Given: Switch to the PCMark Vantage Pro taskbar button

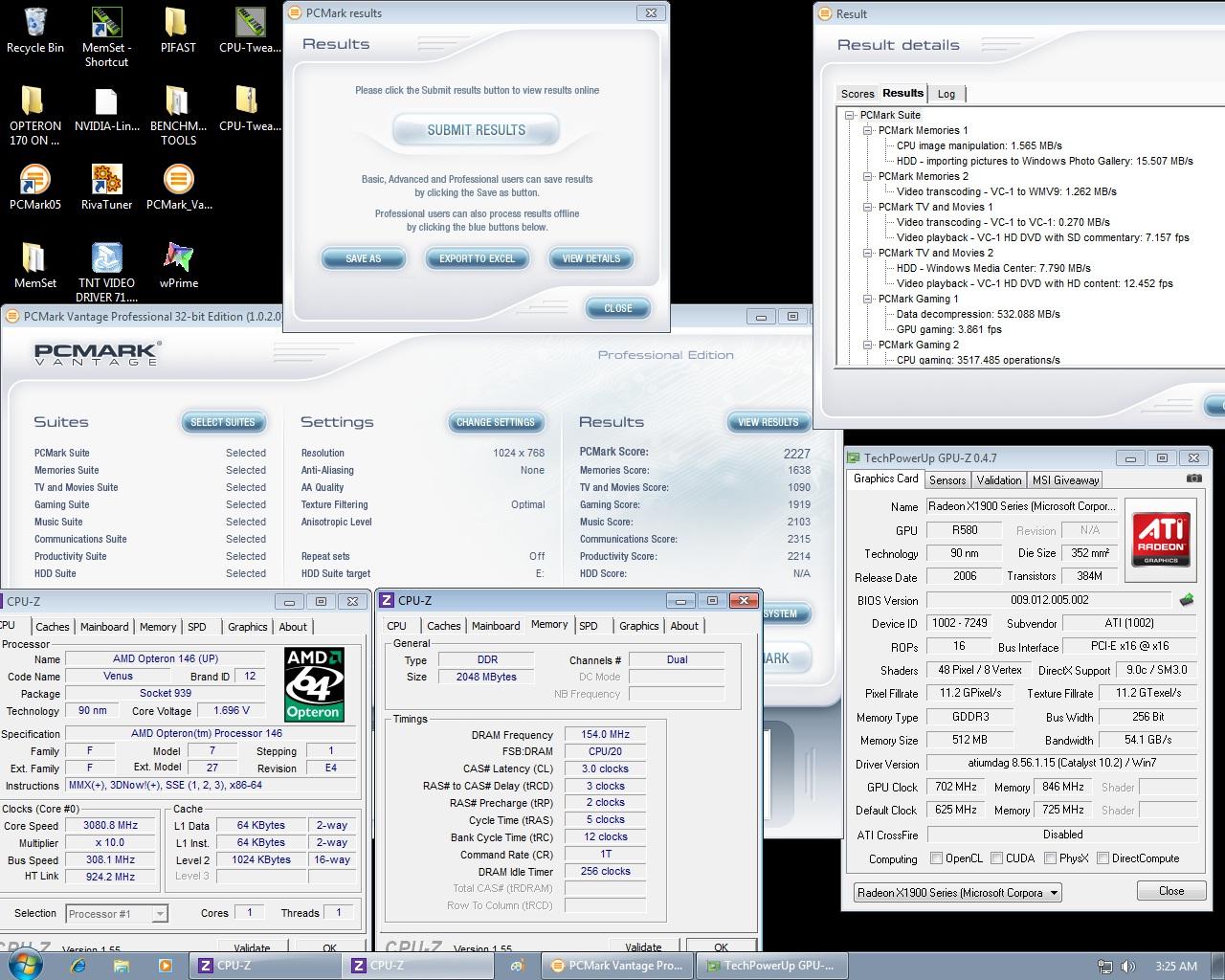Looking at the screenshot, I should (x=615, y=966).
